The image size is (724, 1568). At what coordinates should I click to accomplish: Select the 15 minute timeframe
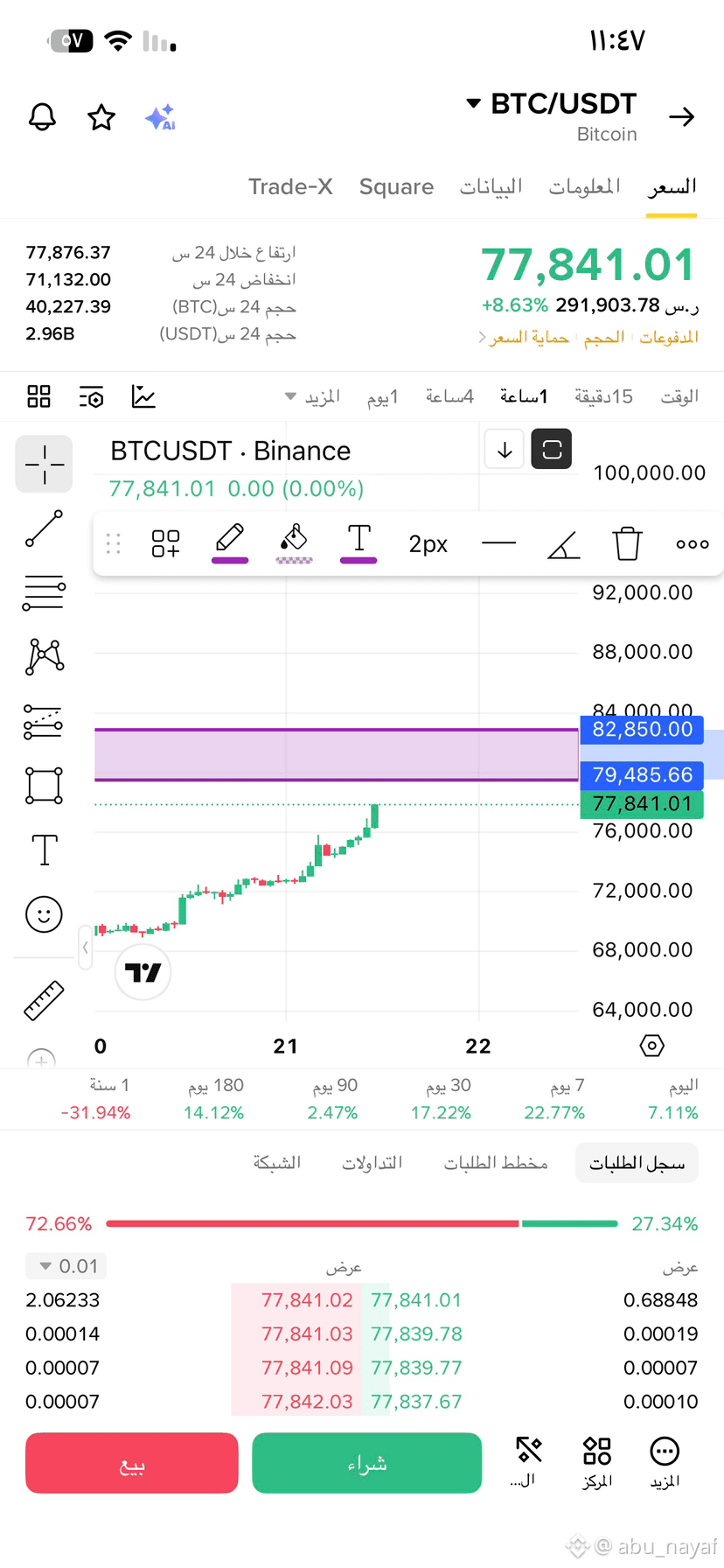coord(603,396)
